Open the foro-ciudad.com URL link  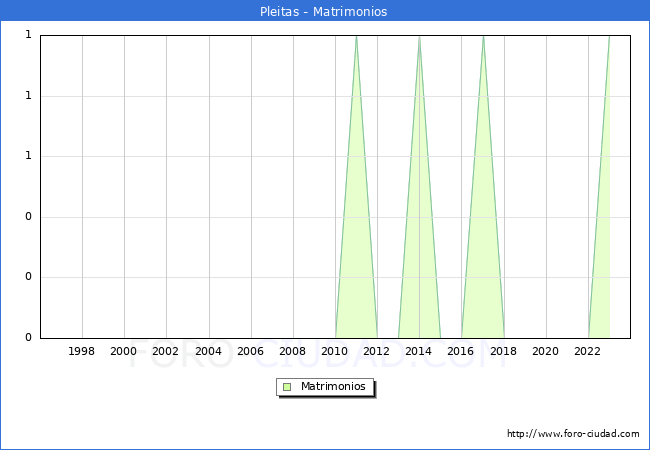click(x=573, y=434)
